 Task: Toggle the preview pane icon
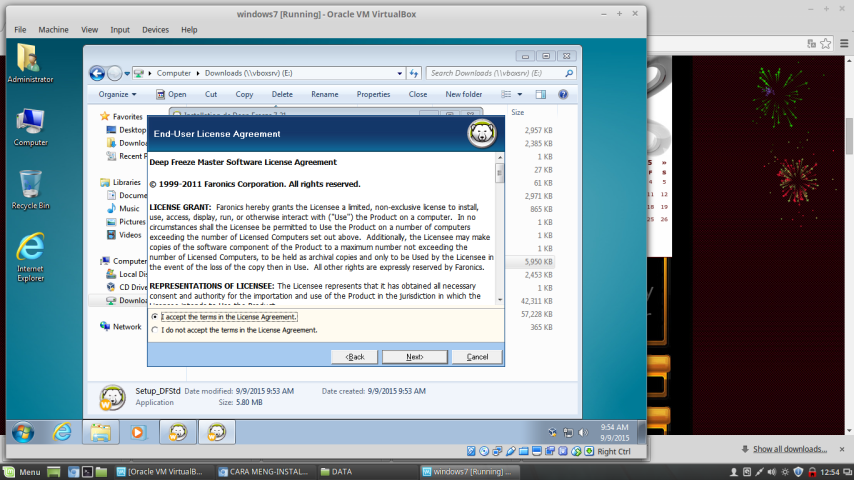point(540,94)
